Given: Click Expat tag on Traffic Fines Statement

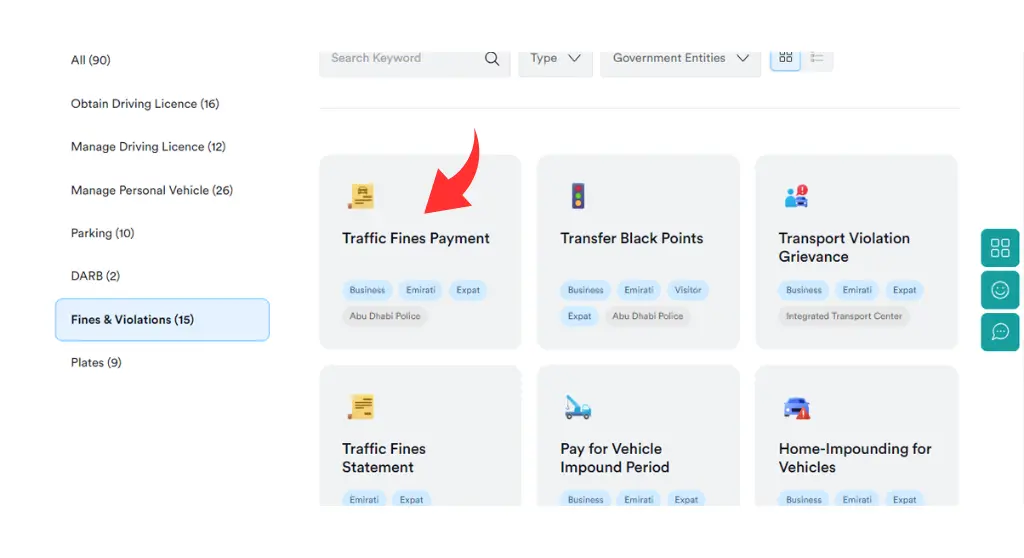Looking at the screenshot, I should 411,499.
